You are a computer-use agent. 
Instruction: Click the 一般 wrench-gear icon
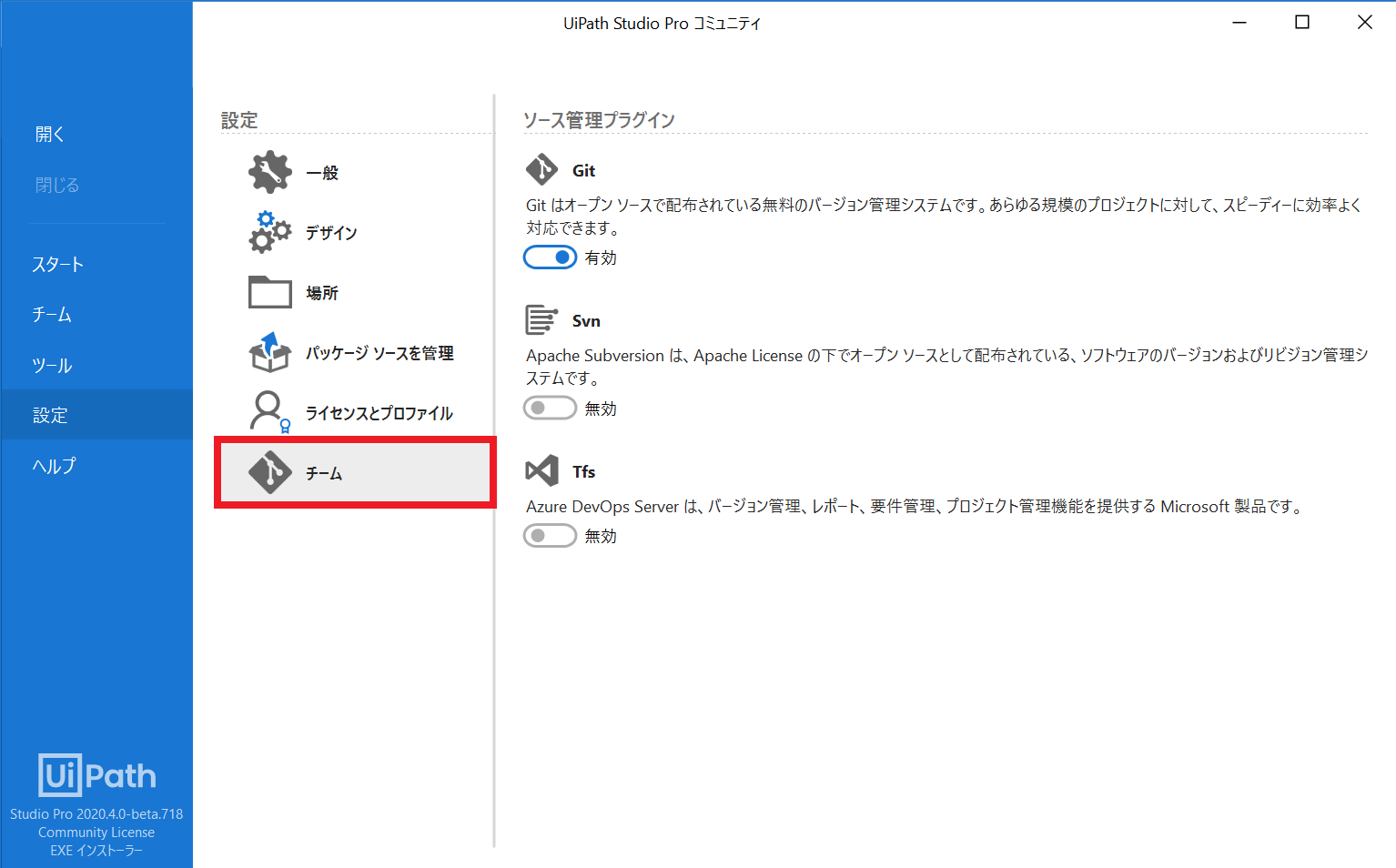click(x=270, y=172)
